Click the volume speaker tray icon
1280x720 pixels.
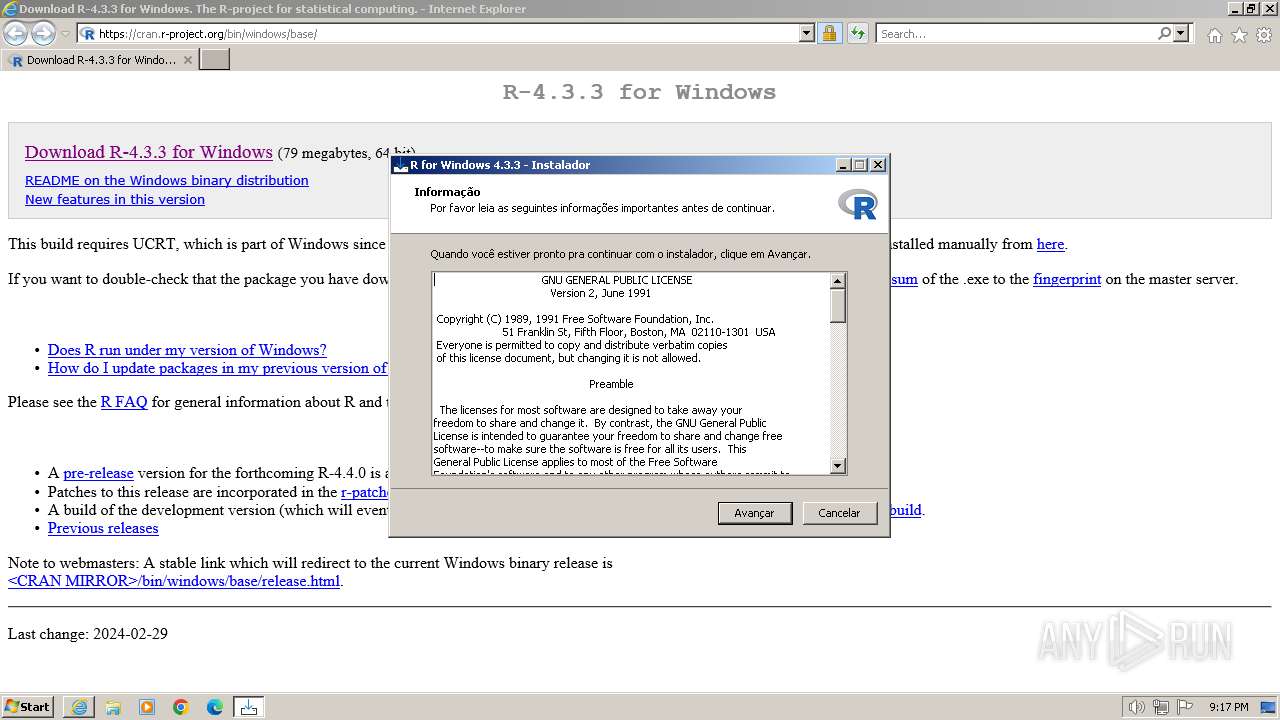(x=1136, y=707)
